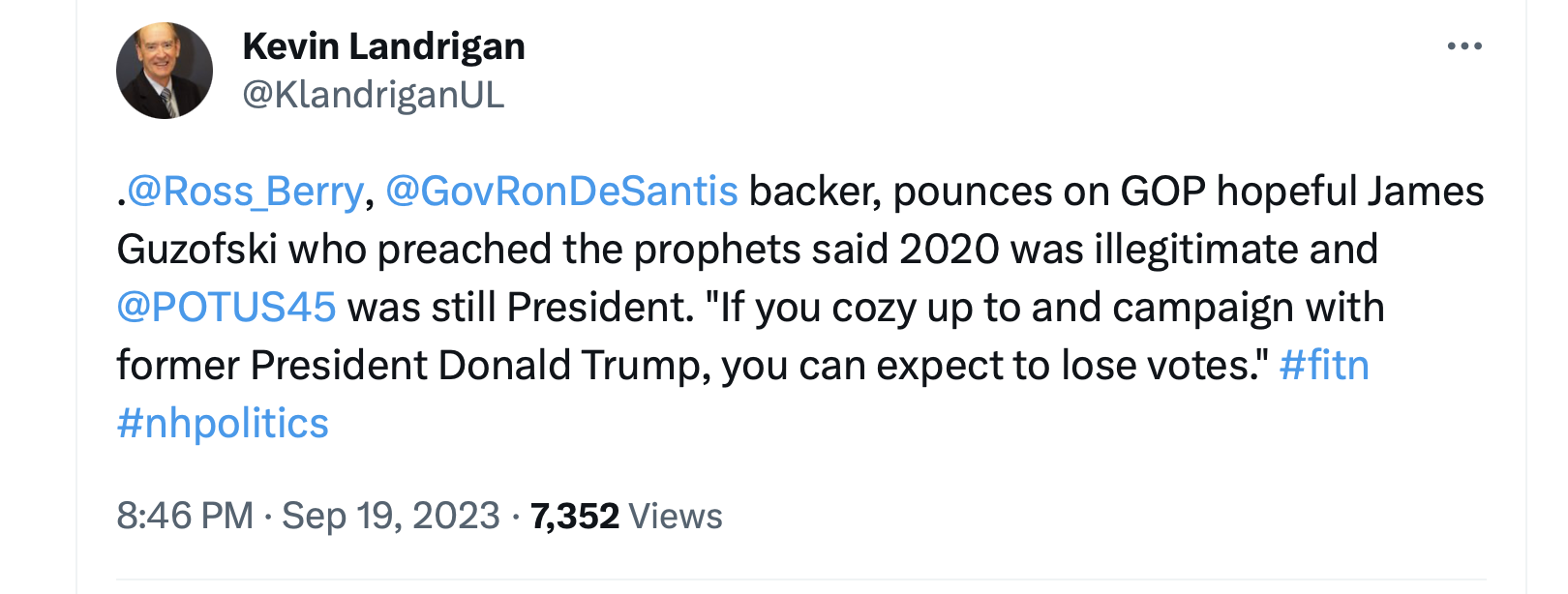Screen dimensions: 1568x594
Task: Click the word Guzofski in the tweet
Action: [197, 250]
